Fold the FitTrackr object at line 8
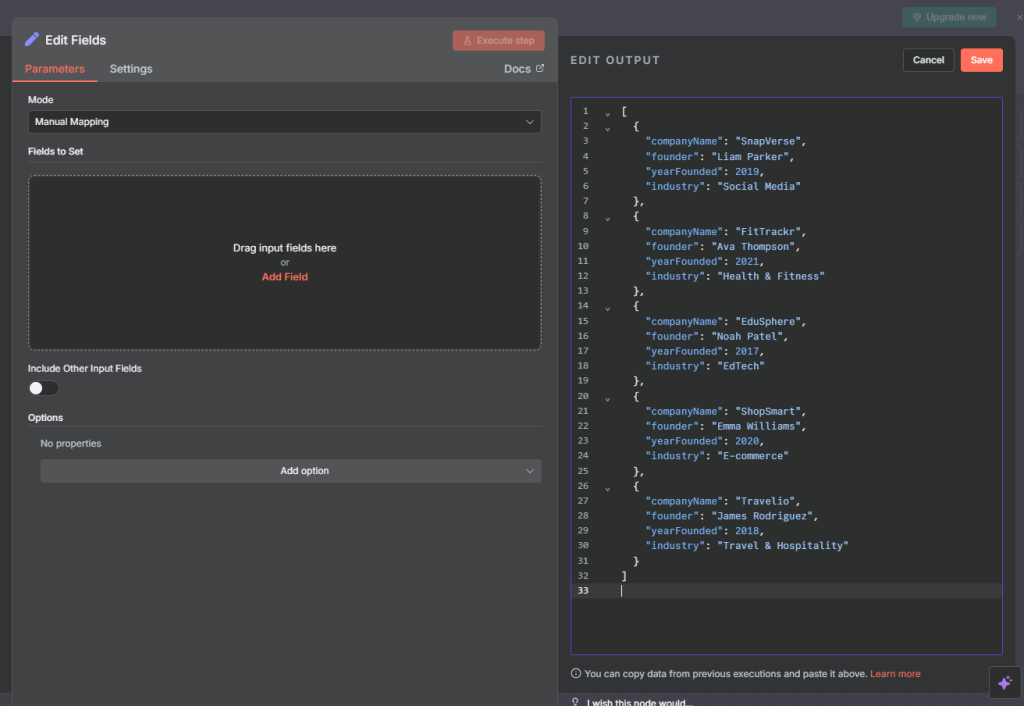The width and height of the screenshot is (1024, 706). pos(607,216)
